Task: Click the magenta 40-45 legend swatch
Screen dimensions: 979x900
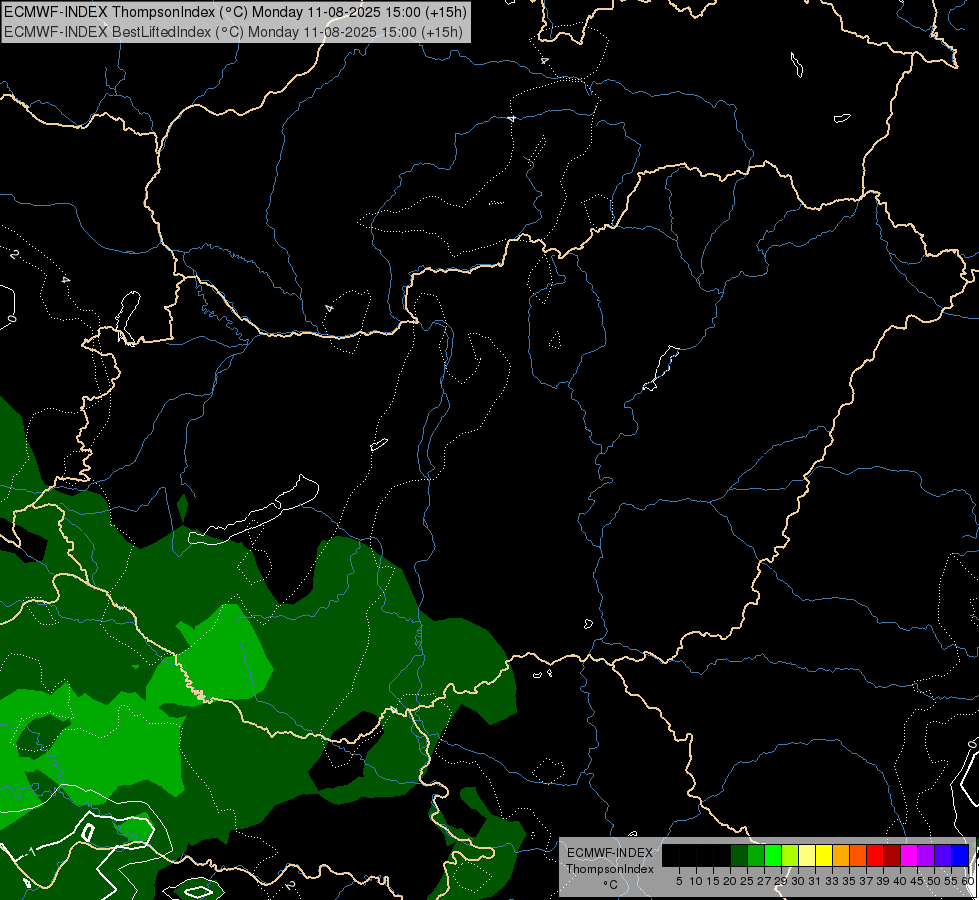Action: click(908, 856)
